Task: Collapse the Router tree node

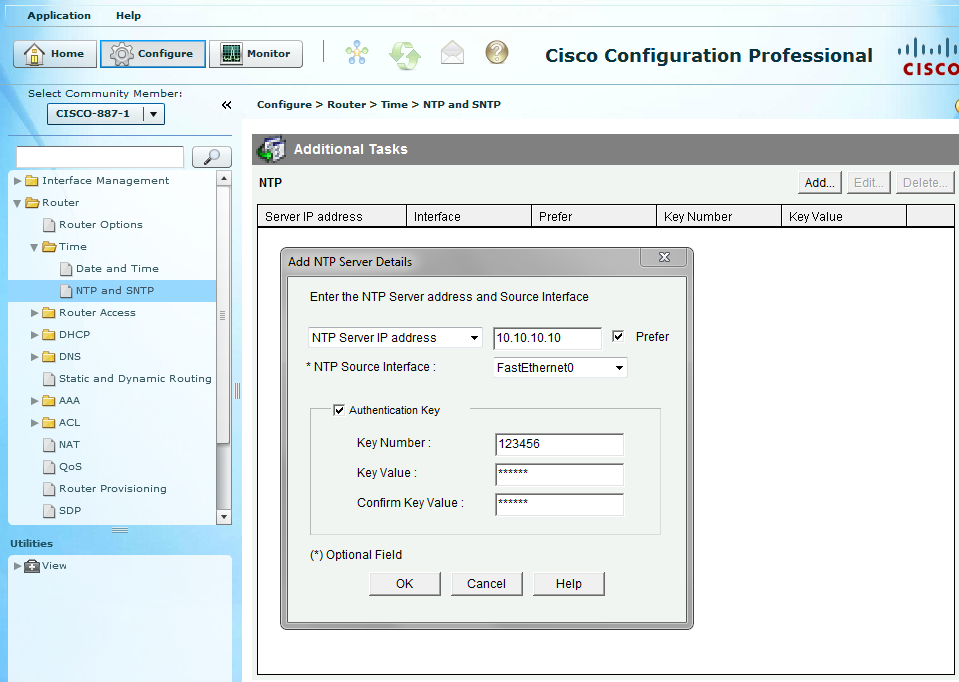Action: point(17,203)
